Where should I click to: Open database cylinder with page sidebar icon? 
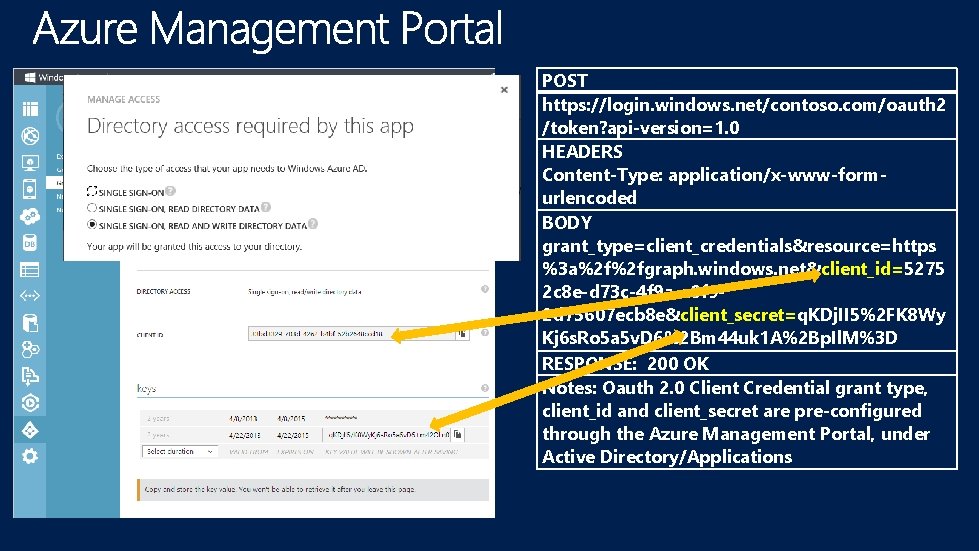[30, 323]
